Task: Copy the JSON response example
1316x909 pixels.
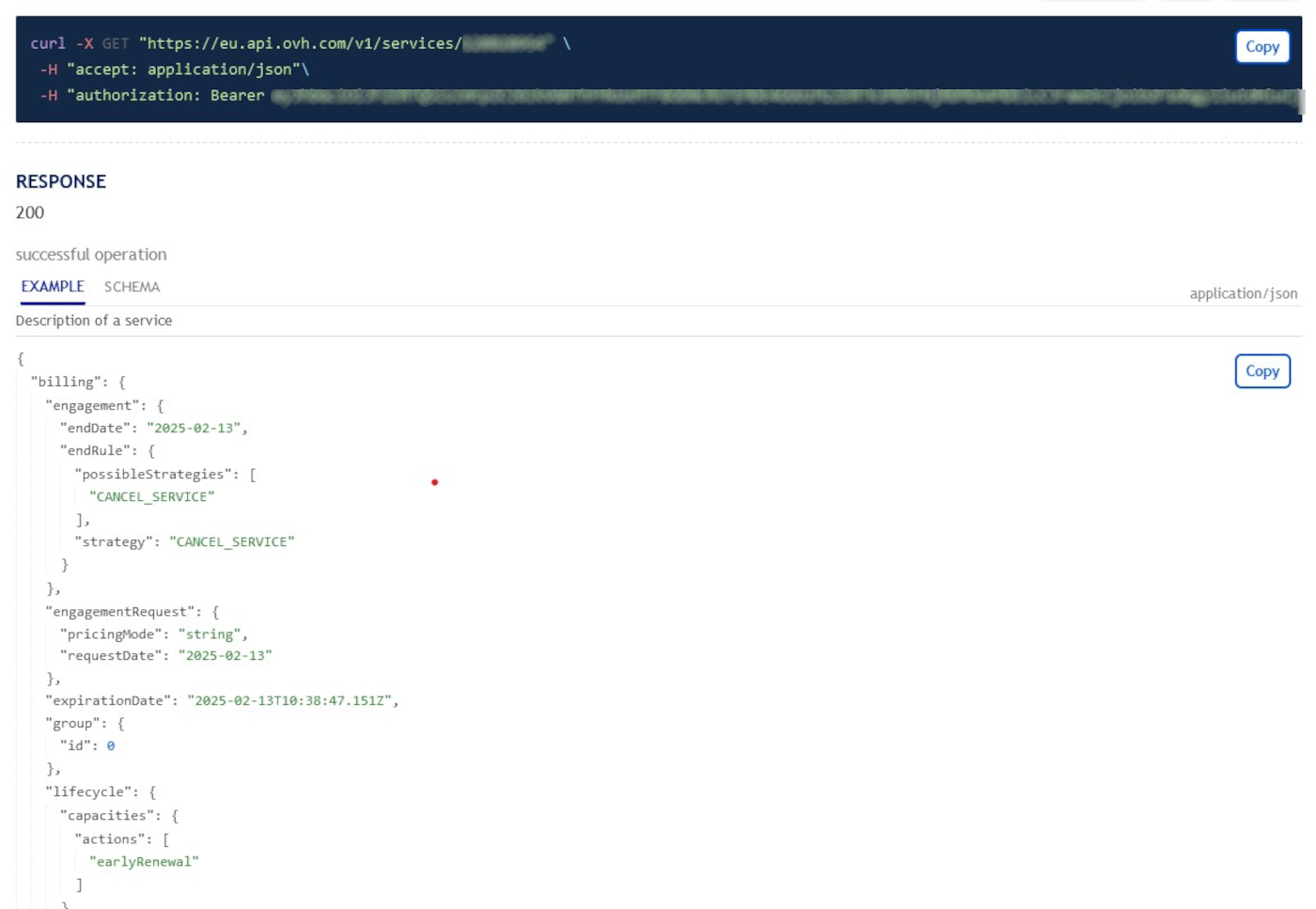Action: 1261,371
